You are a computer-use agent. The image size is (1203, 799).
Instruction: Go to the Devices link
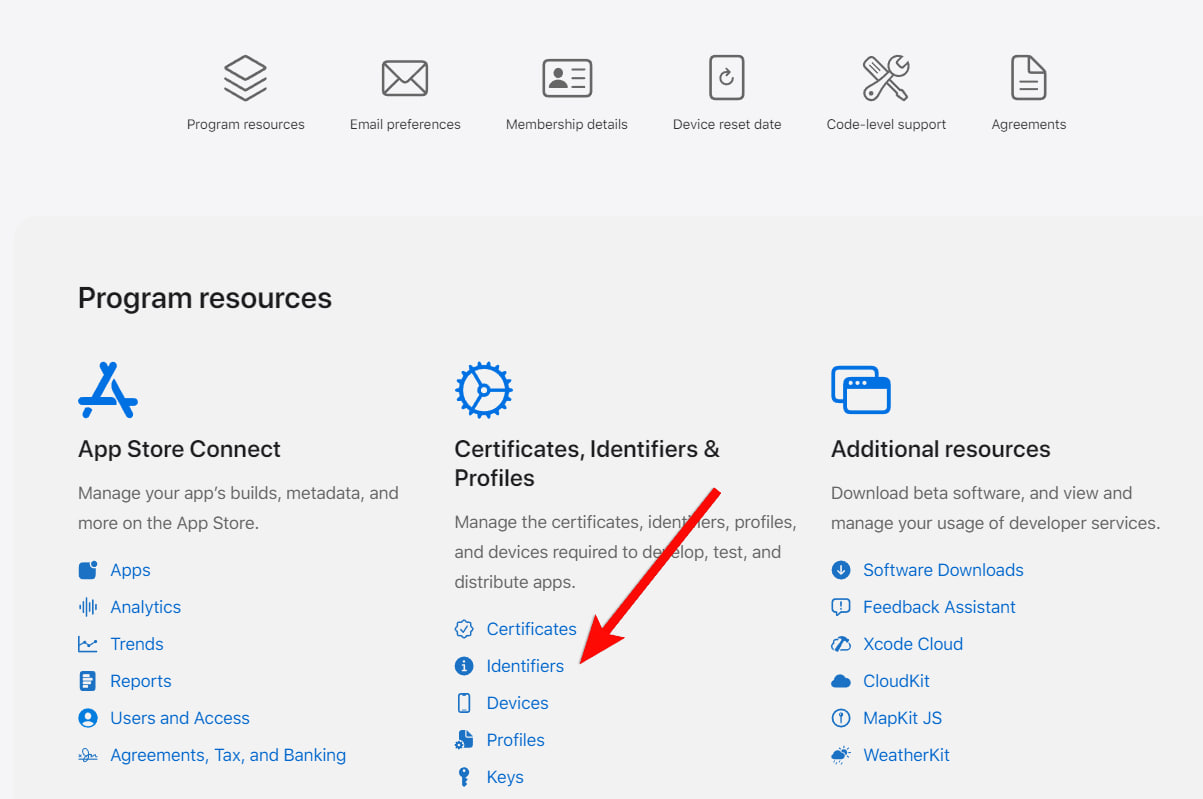point(517,703)
